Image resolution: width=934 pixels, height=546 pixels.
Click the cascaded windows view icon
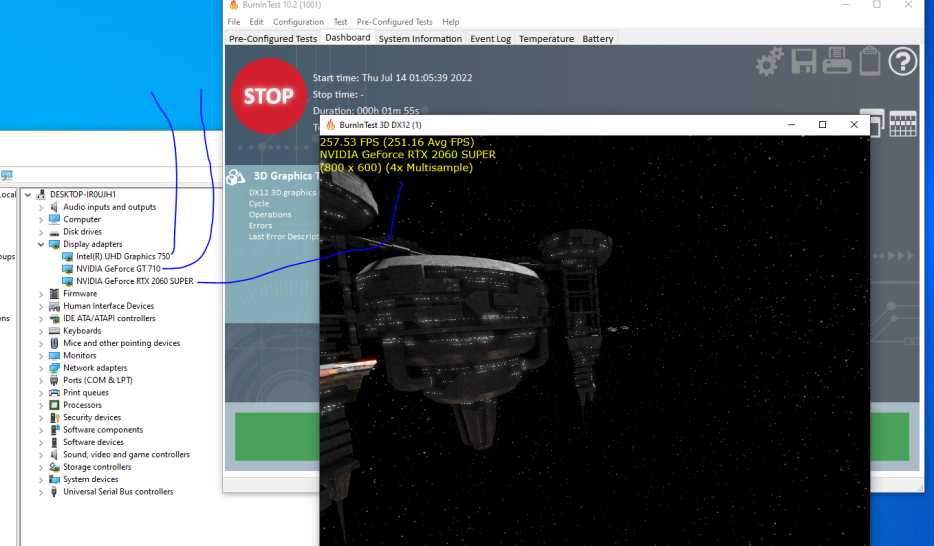click(x=876, y=123)
